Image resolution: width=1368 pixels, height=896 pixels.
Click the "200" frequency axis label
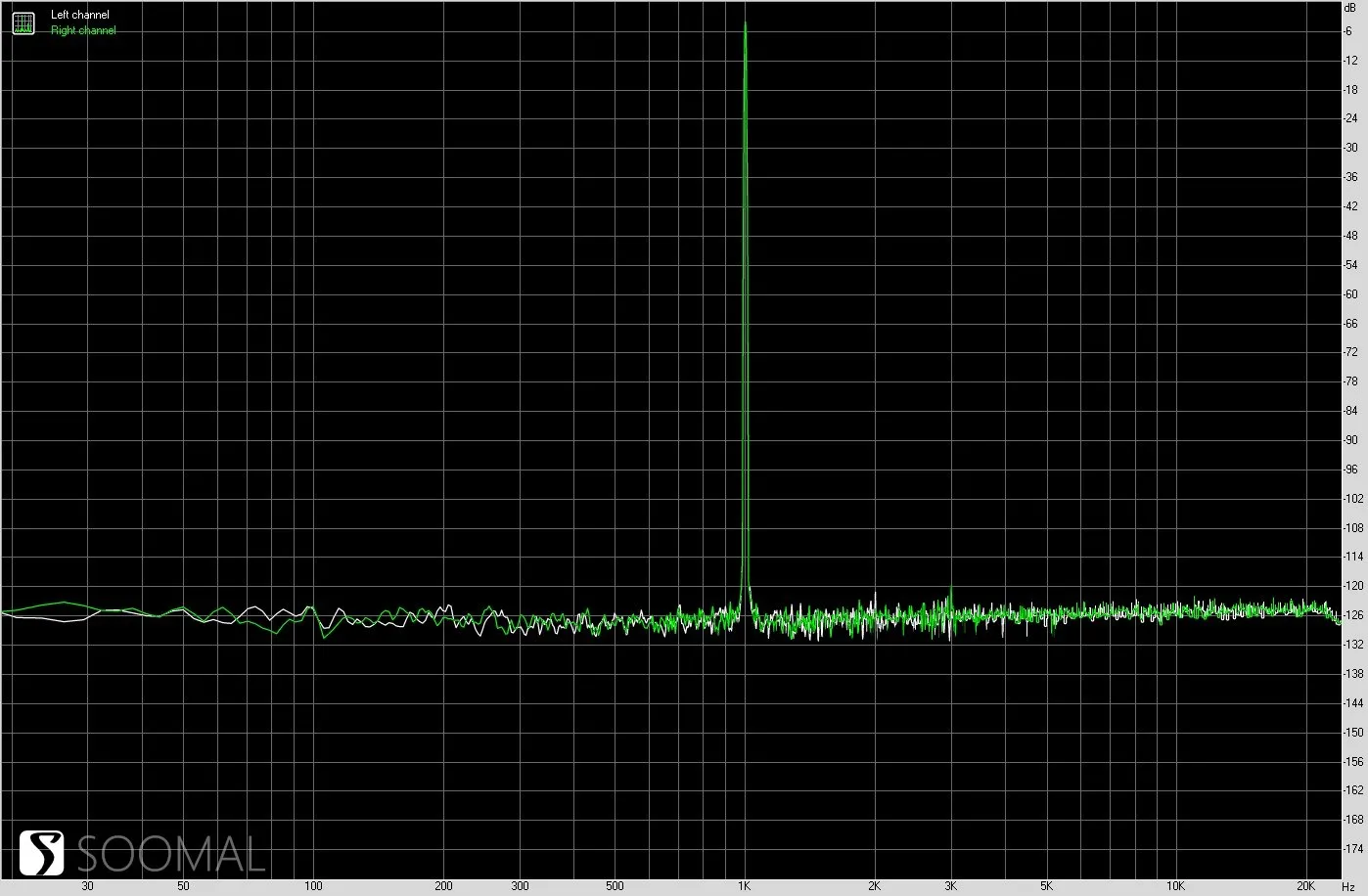443,886
